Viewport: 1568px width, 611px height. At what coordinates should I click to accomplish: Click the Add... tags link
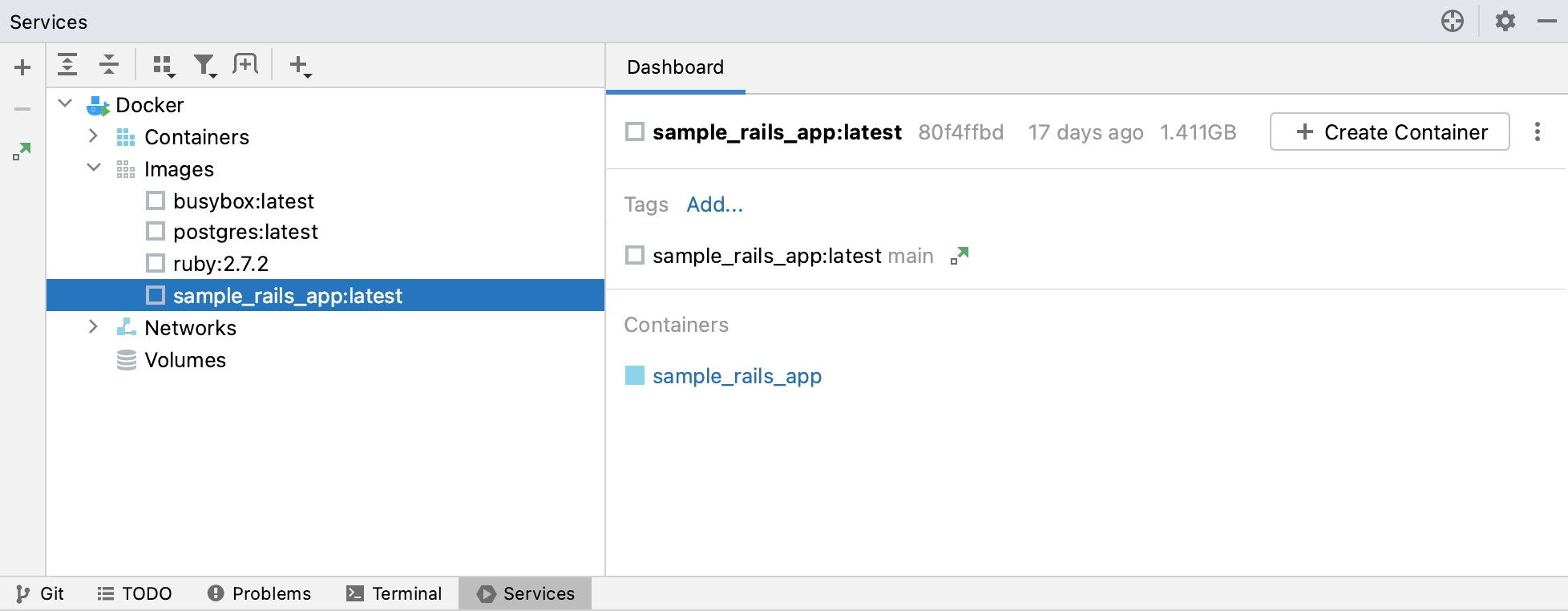tap(714, 204)
